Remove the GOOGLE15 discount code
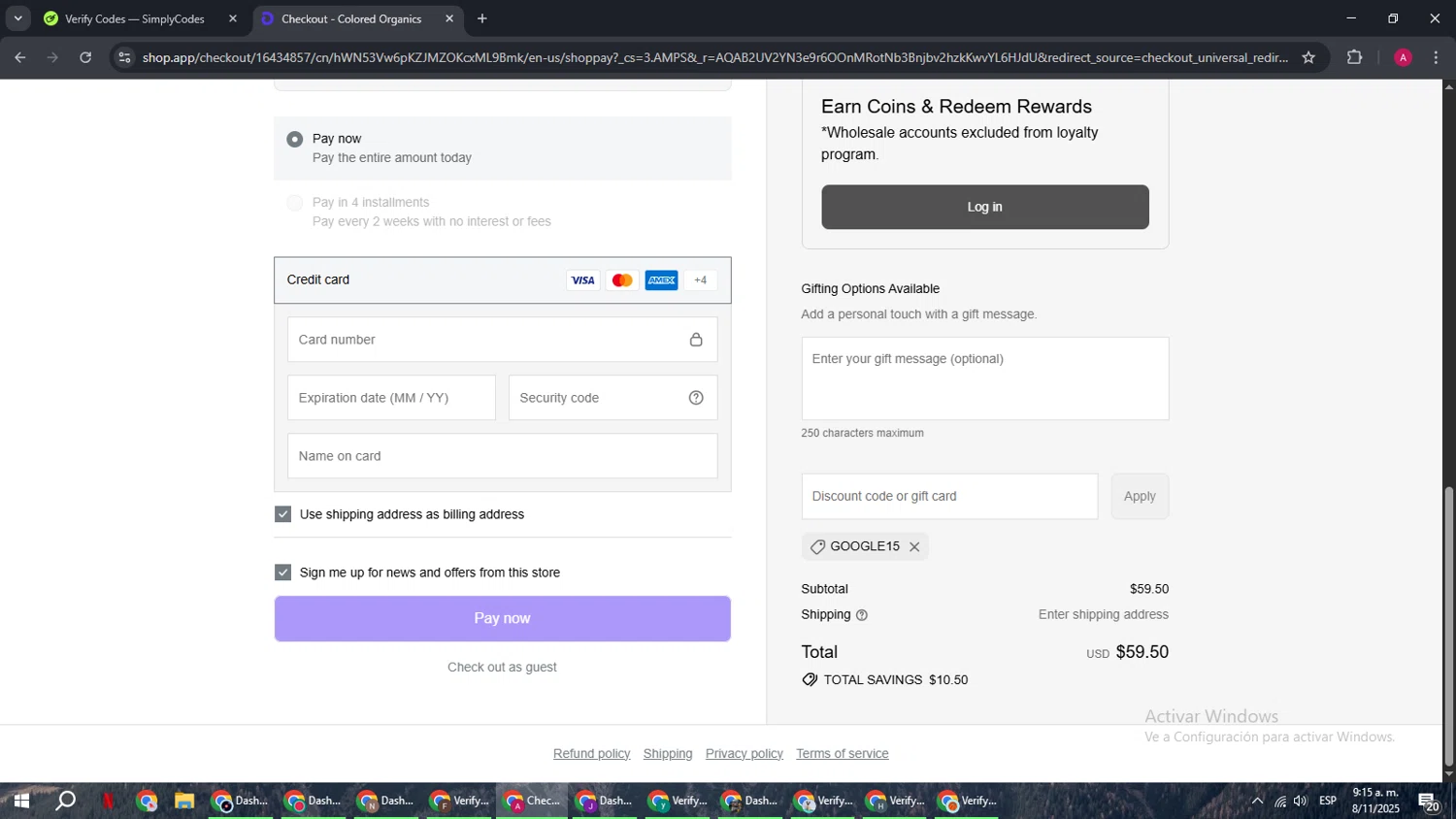1456x819 pixels. 914,547
